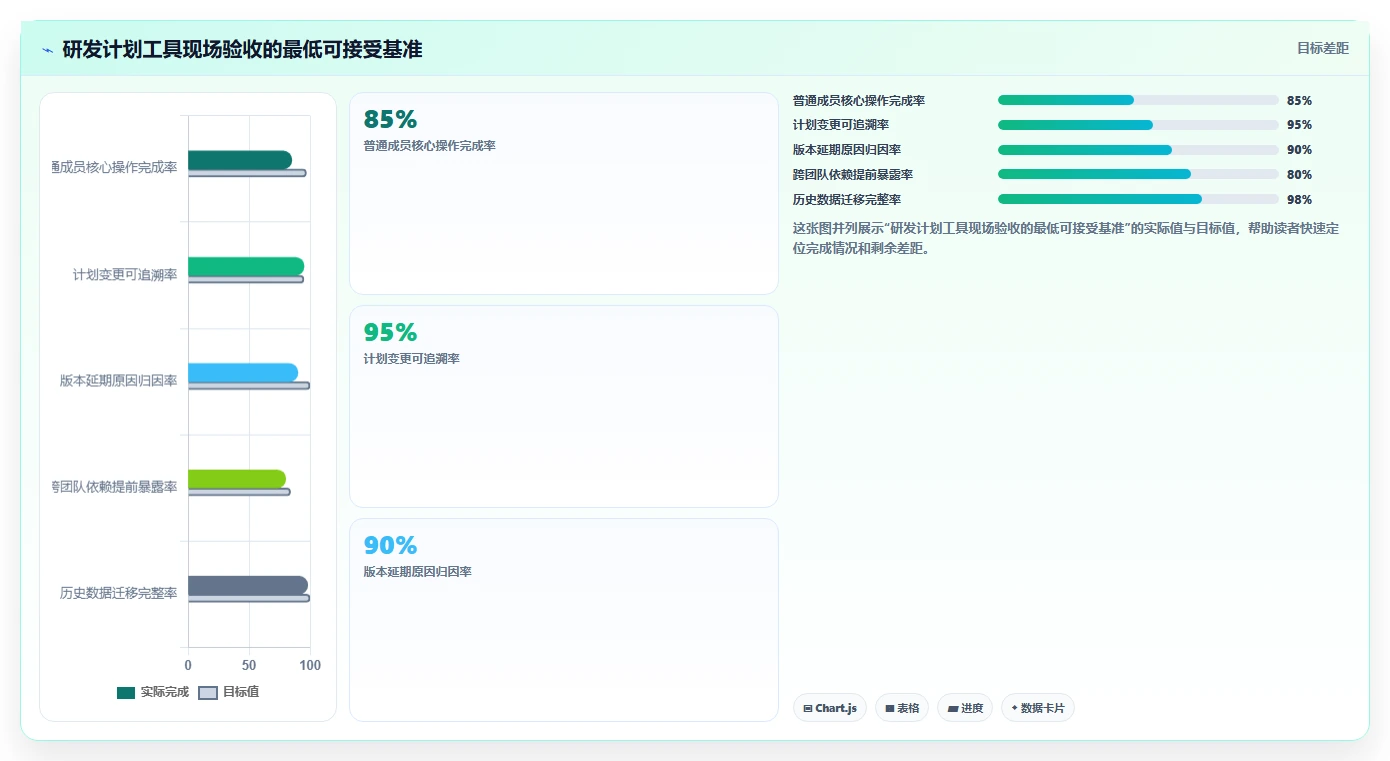Click the 跨团队依赖提前暴露率 label in progress list

[x=853, y=175]
